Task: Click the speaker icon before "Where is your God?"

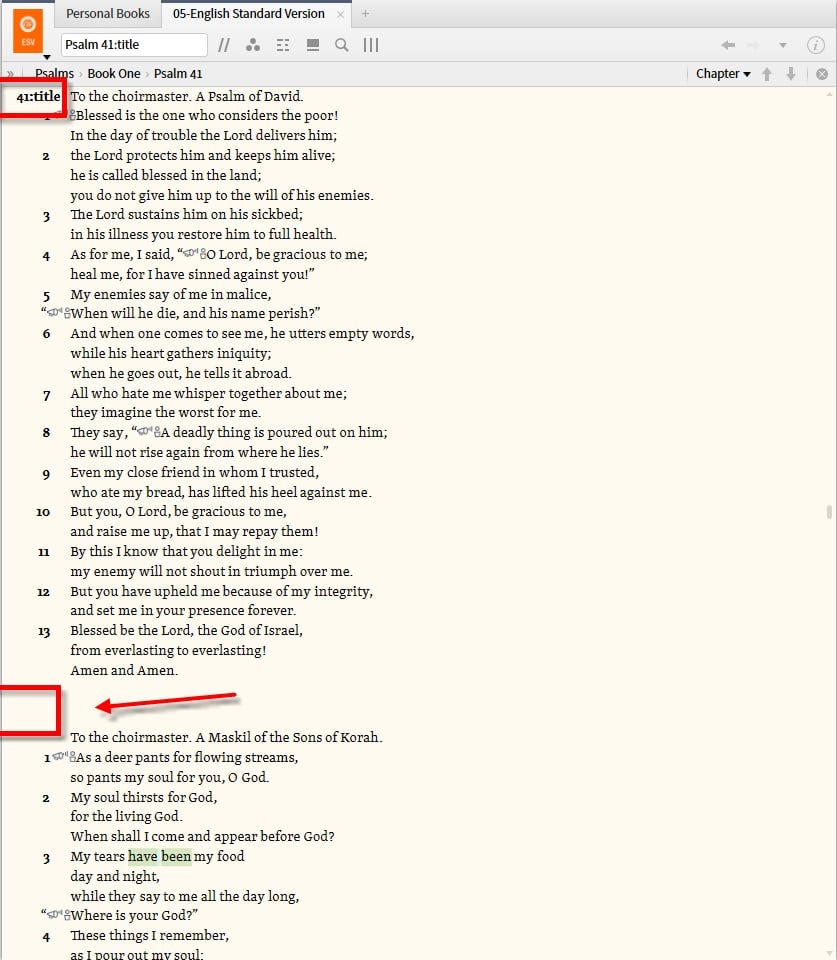Action: pyautogui.click(x=59, y=915)
